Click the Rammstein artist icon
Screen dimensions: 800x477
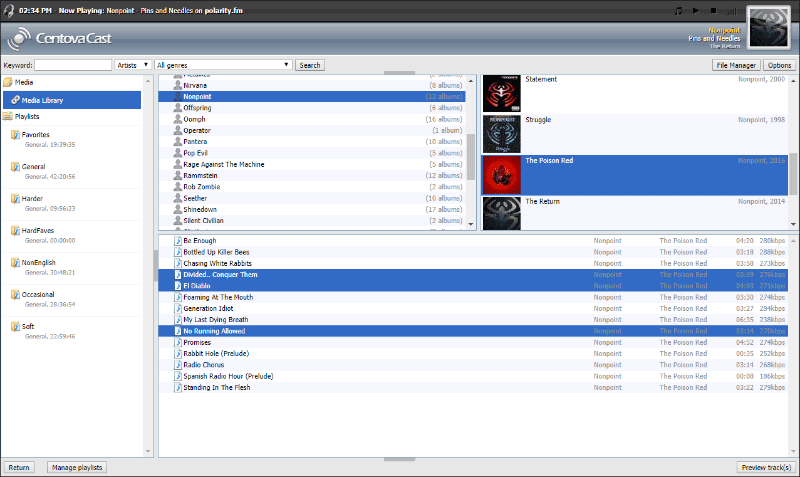pyautogui.click(x=177, y=175)
